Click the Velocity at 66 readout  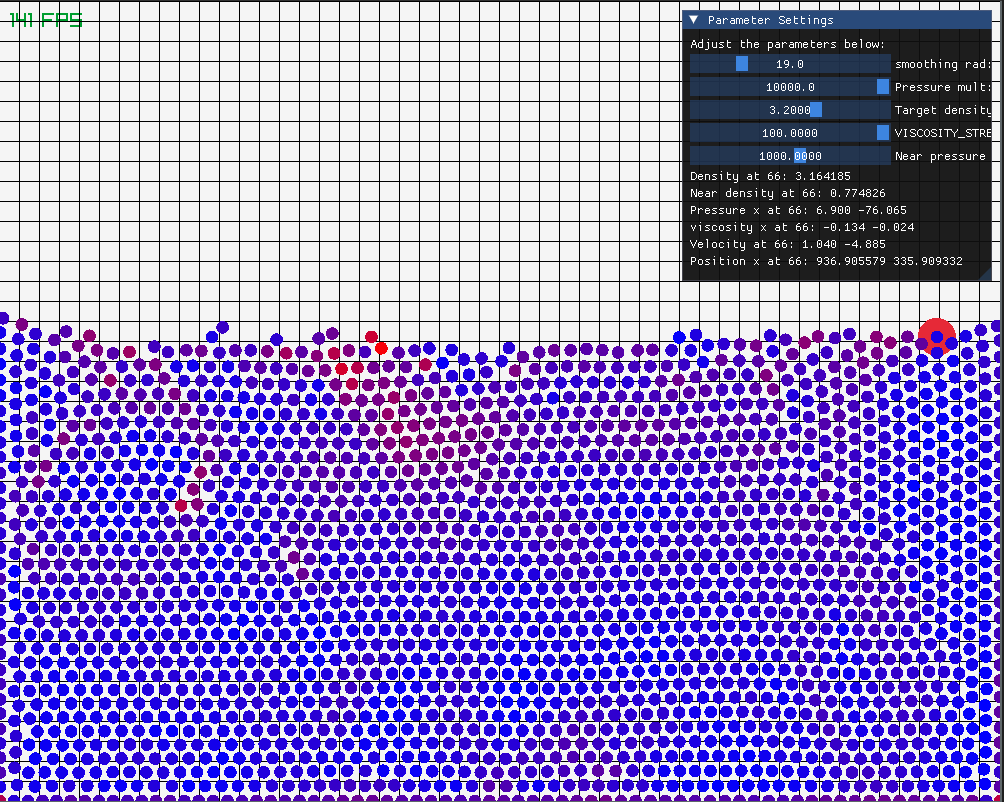coord(788,244)
